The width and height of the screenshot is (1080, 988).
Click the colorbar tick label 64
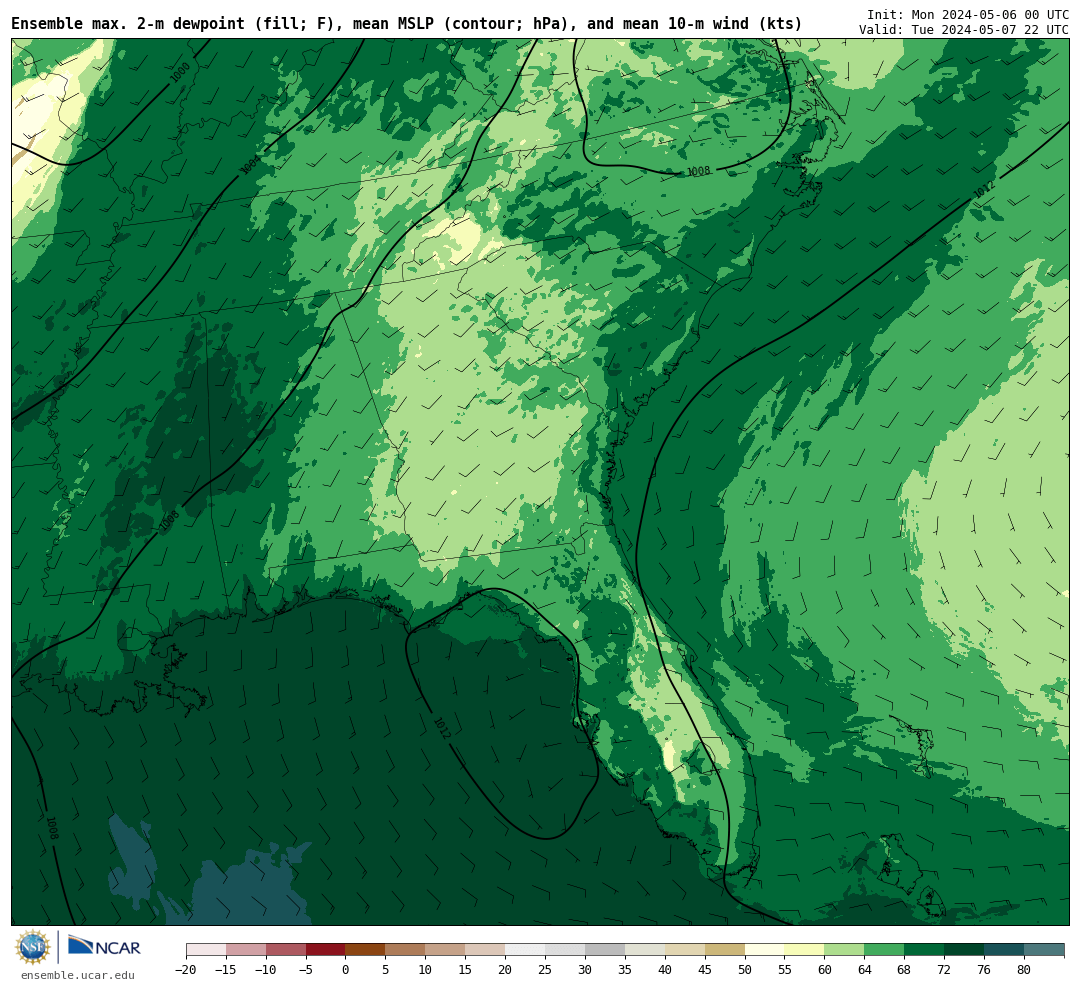(864, 970)
